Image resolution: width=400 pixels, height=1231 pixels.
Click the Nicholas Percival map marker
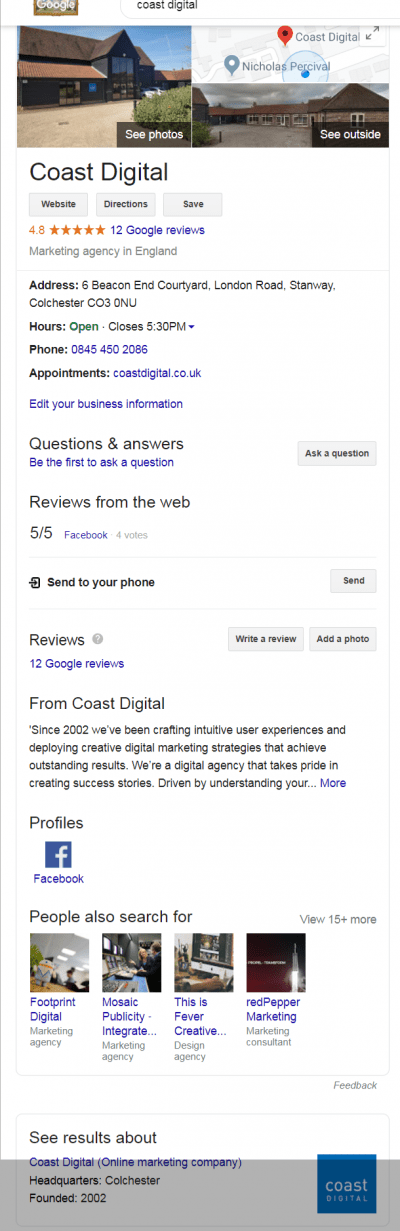pos(232,65)
